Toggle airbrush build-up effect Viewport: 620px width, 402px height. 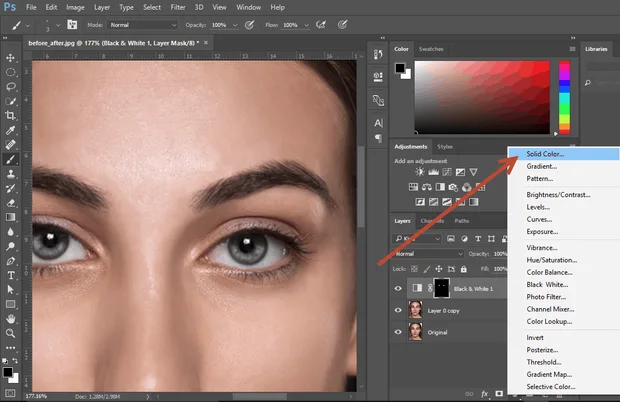[x=321, y=25]
